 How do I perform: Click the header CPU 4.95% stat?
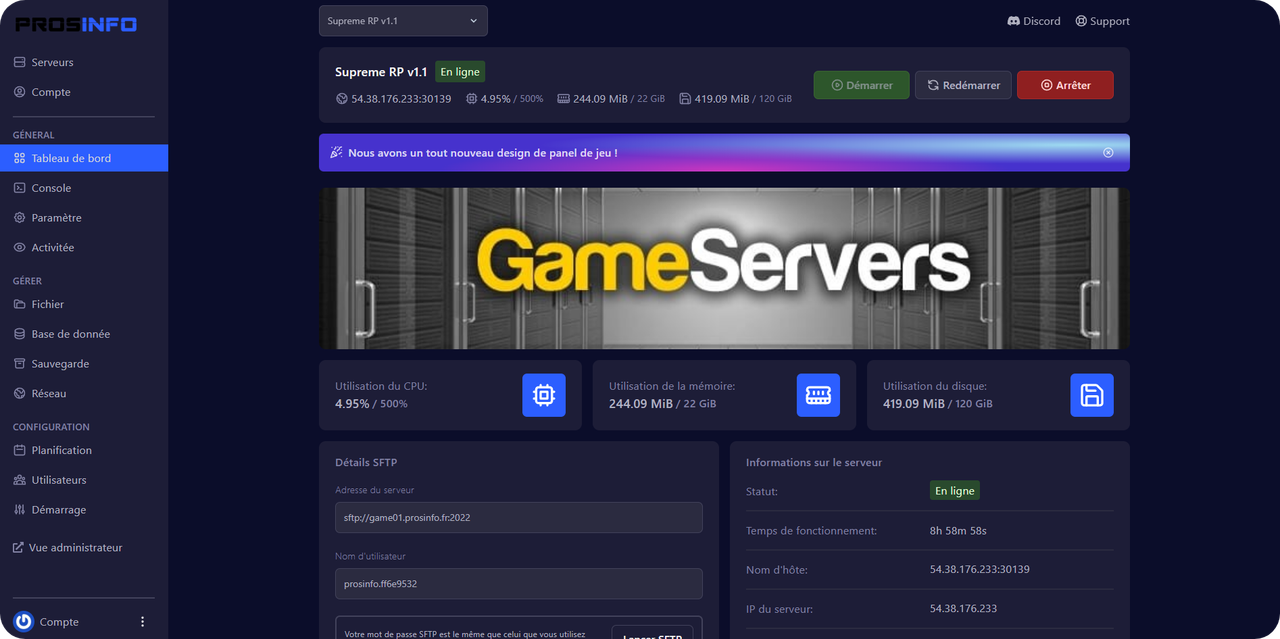coord(505,99)
